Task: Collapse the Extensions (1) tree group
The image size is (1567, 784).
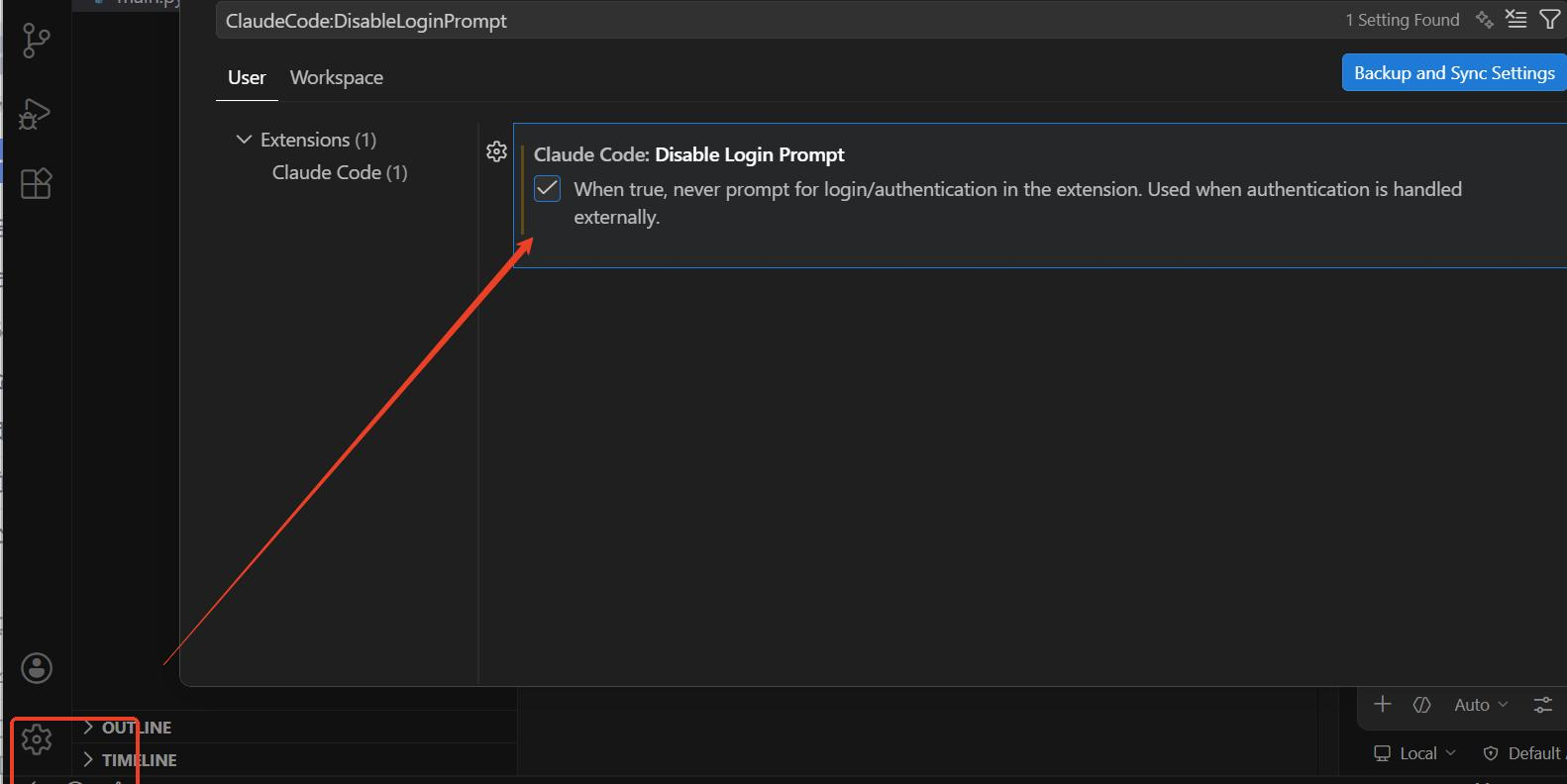Action: [x=244, y=140]
